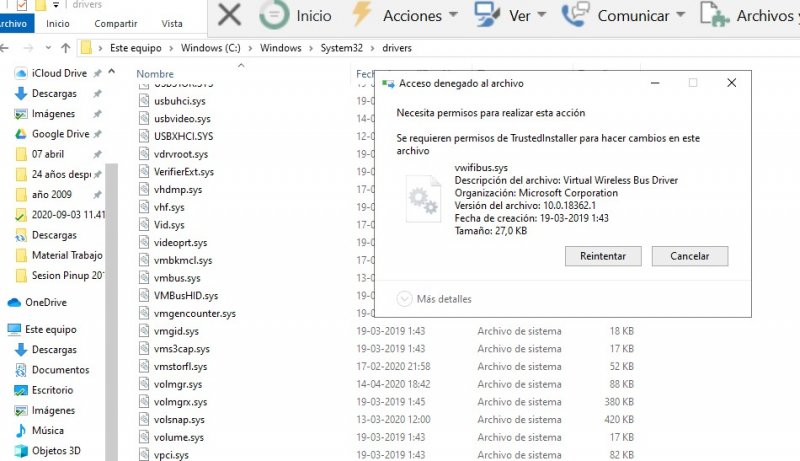Select 'Este equipo' in navigation pane
800x461 pixels.
click(x=50, y=329)
